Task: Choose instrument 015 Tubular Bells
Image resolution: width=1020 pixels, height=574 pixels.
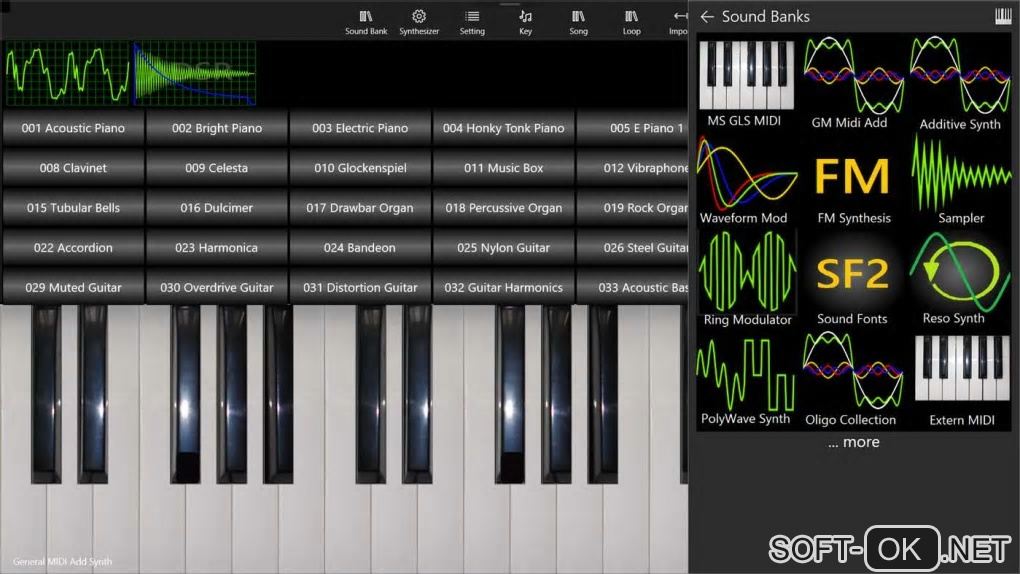Action: pyautogui.click(x=73, y=208)
